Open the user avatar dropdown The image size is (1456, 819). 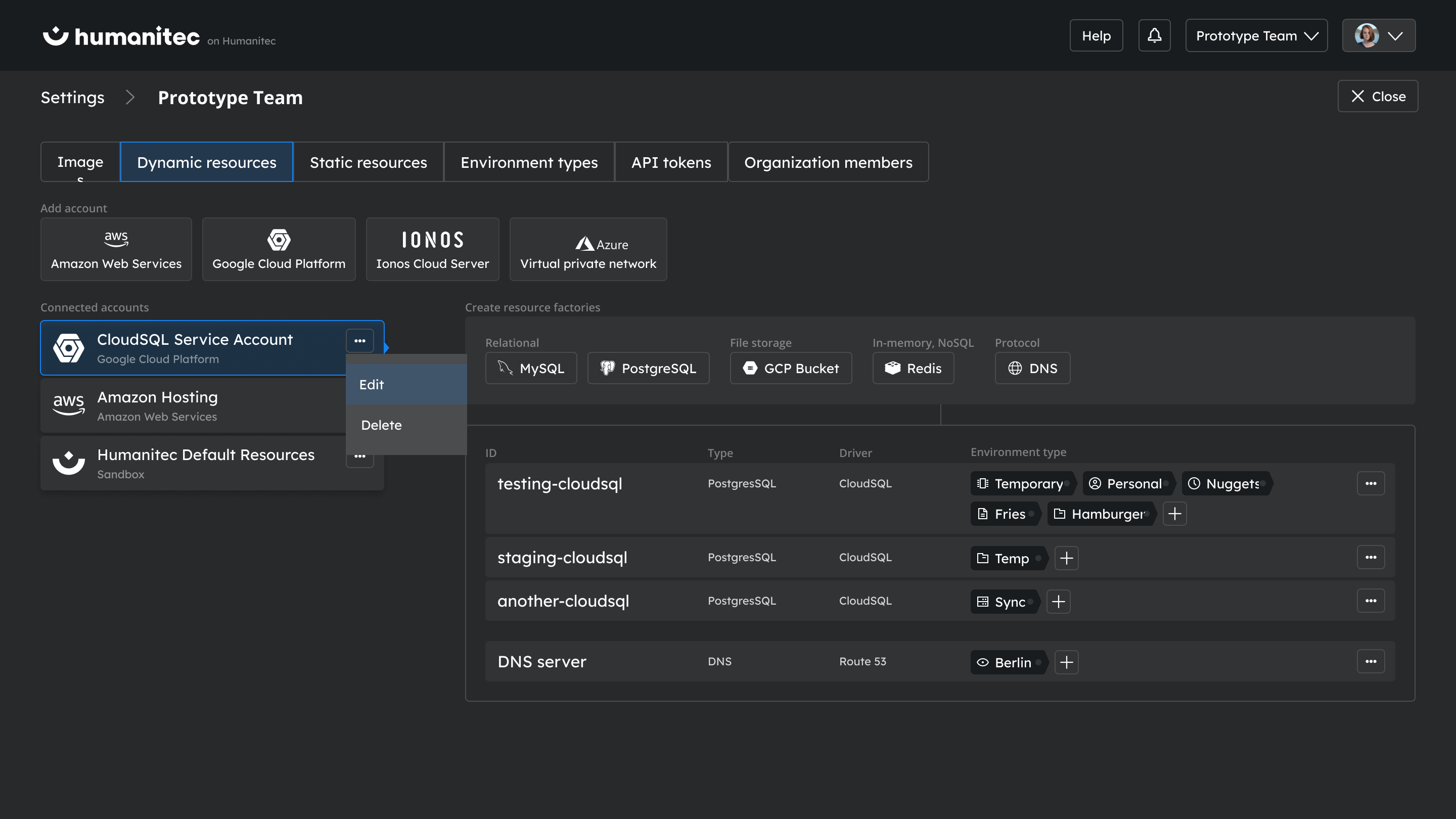[1378, 35]
